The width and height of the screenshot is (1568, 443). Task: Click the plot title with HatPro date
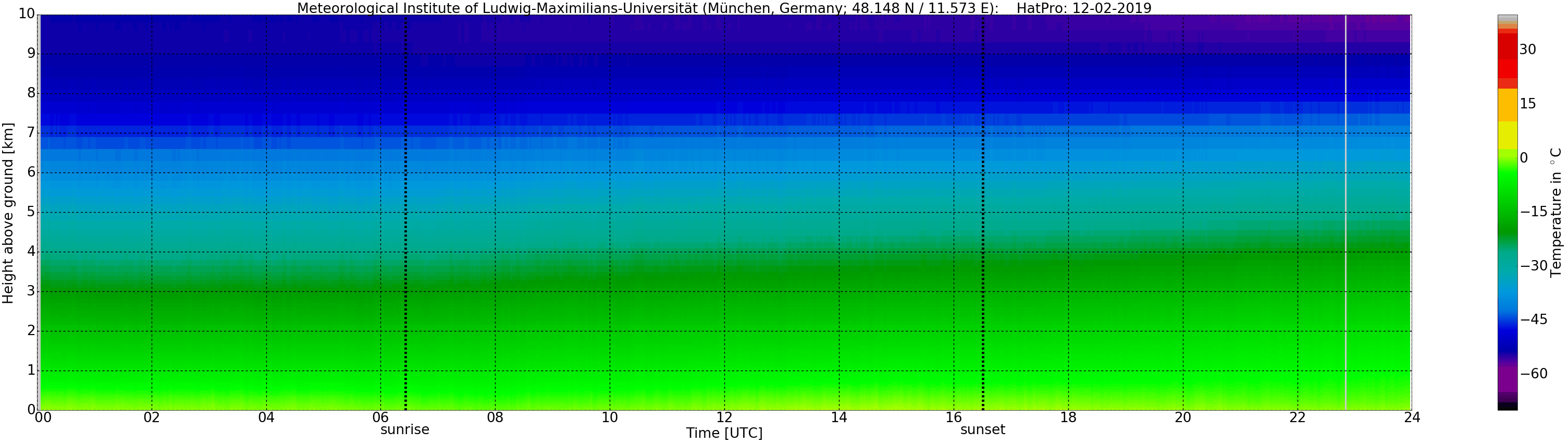(724, 8)
